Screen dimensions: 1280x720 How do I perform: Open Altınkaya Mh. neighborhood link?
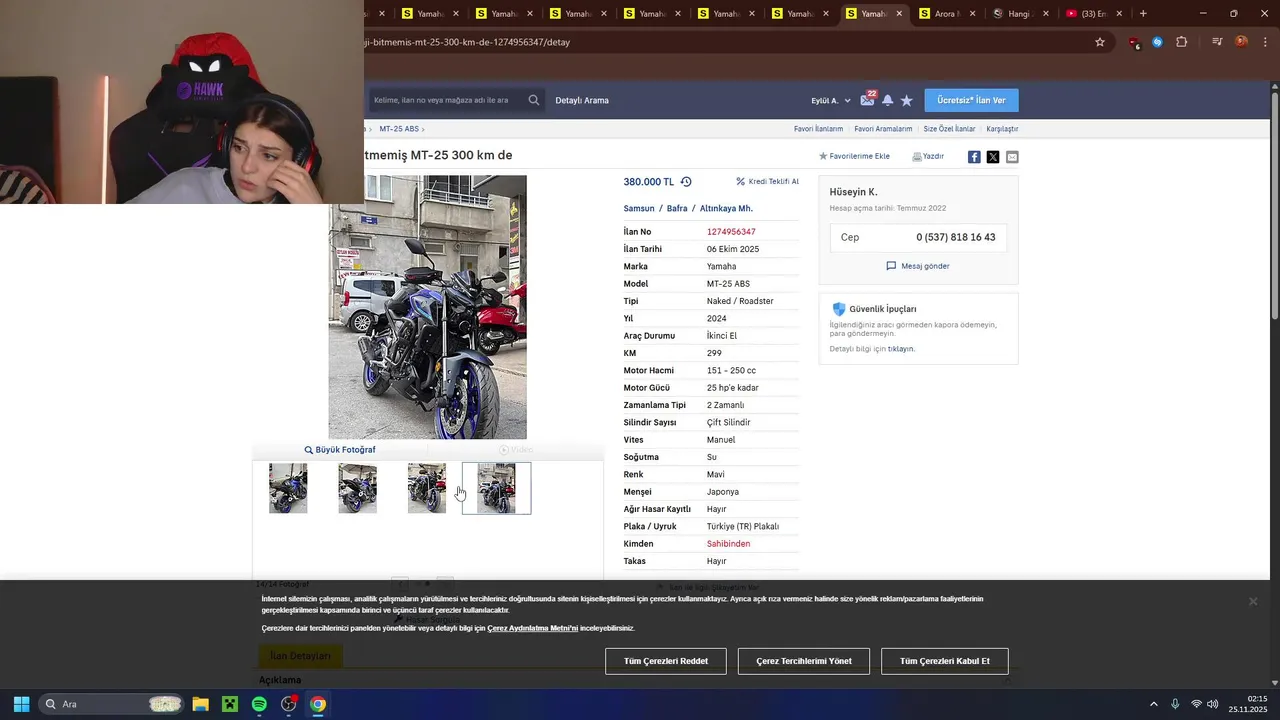point(726,208)
